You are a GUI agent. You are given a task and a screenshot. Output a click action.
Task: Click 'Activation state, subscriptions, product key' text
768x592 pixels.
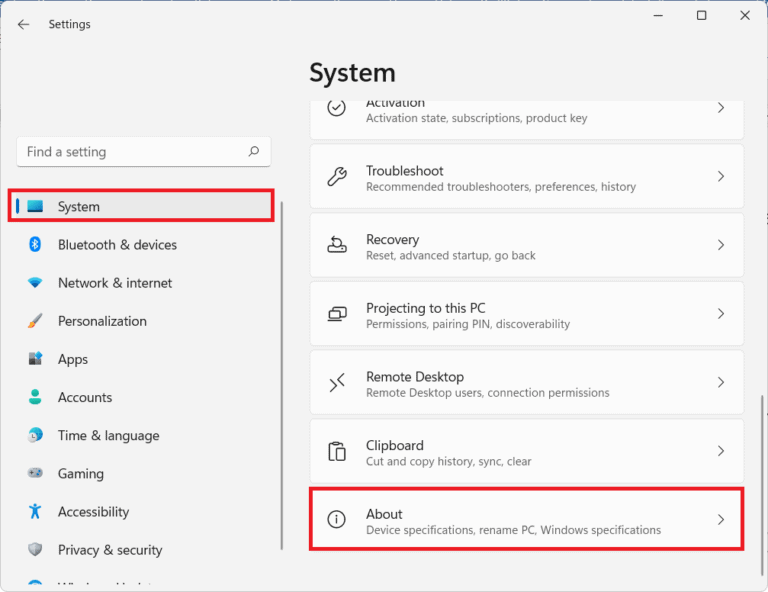(x=477, y=118)
